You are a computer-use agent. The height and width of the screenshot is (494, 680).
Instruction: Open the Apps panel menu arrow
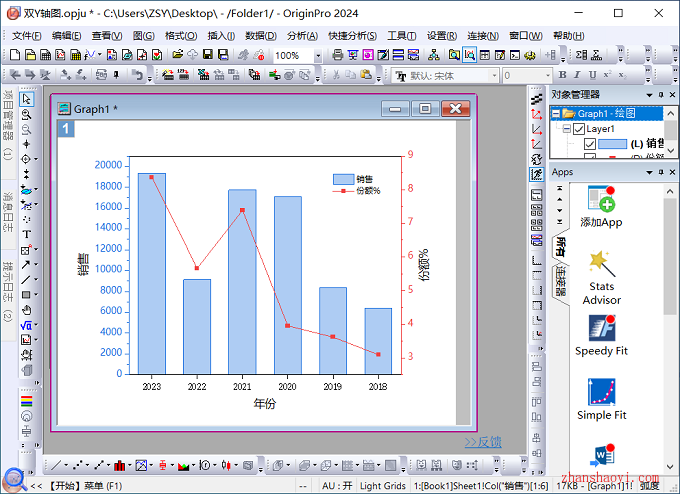[x=649, y=173]
